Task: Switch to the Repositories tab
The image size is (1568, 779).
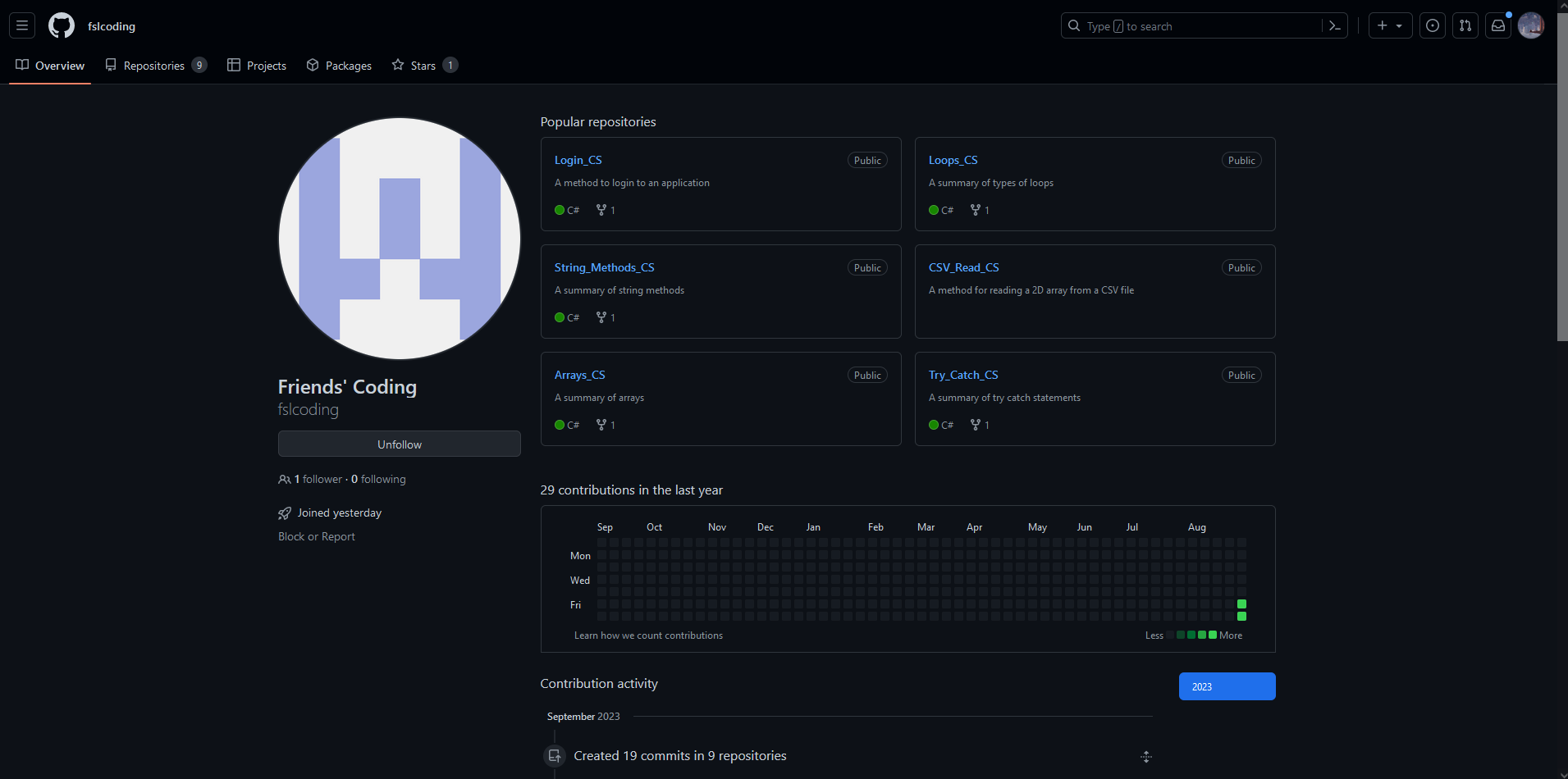Action: pos(153,65)
